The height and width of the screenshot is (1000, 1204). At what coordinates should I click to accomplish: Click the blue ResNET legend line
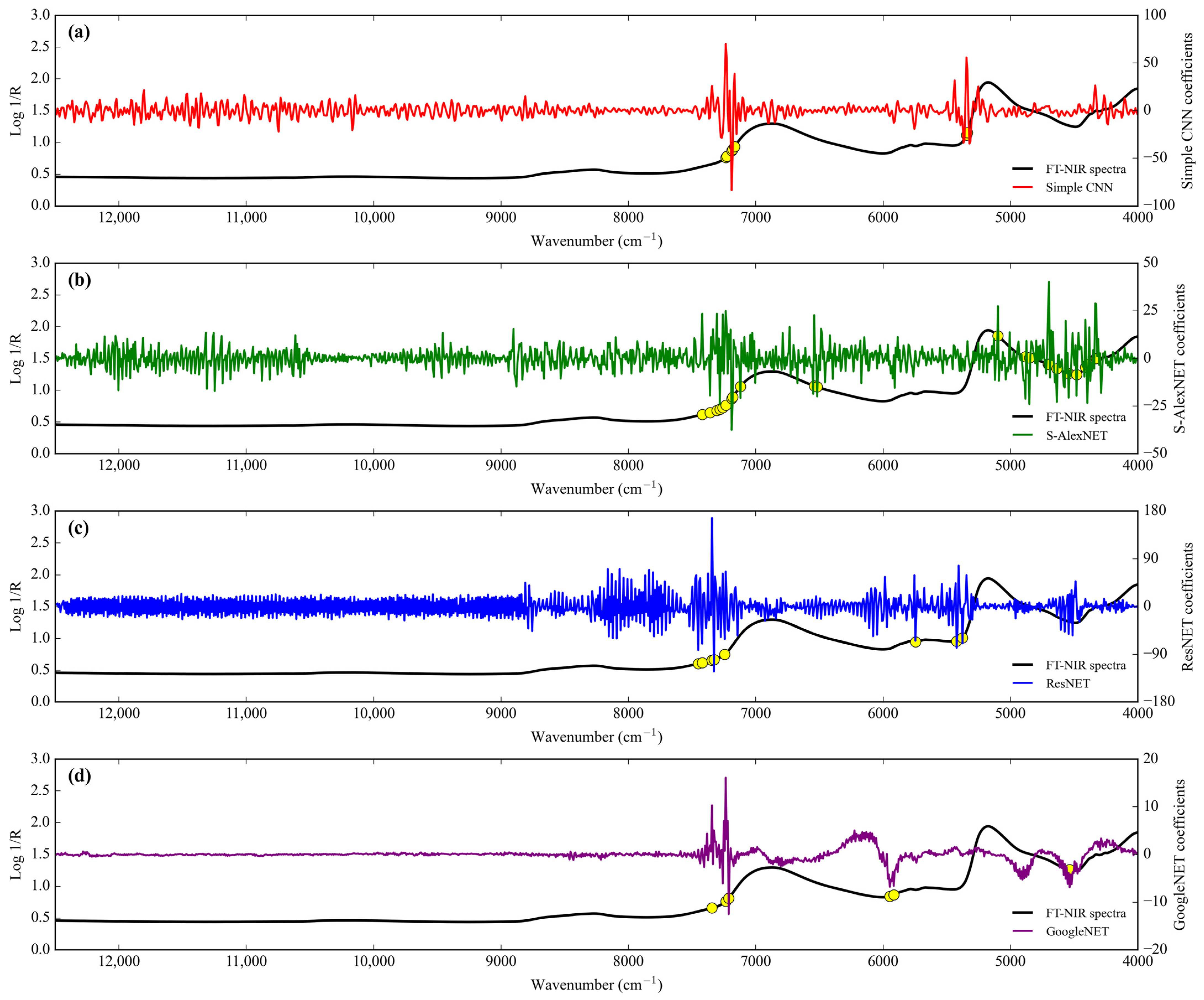click(1022, 683)
